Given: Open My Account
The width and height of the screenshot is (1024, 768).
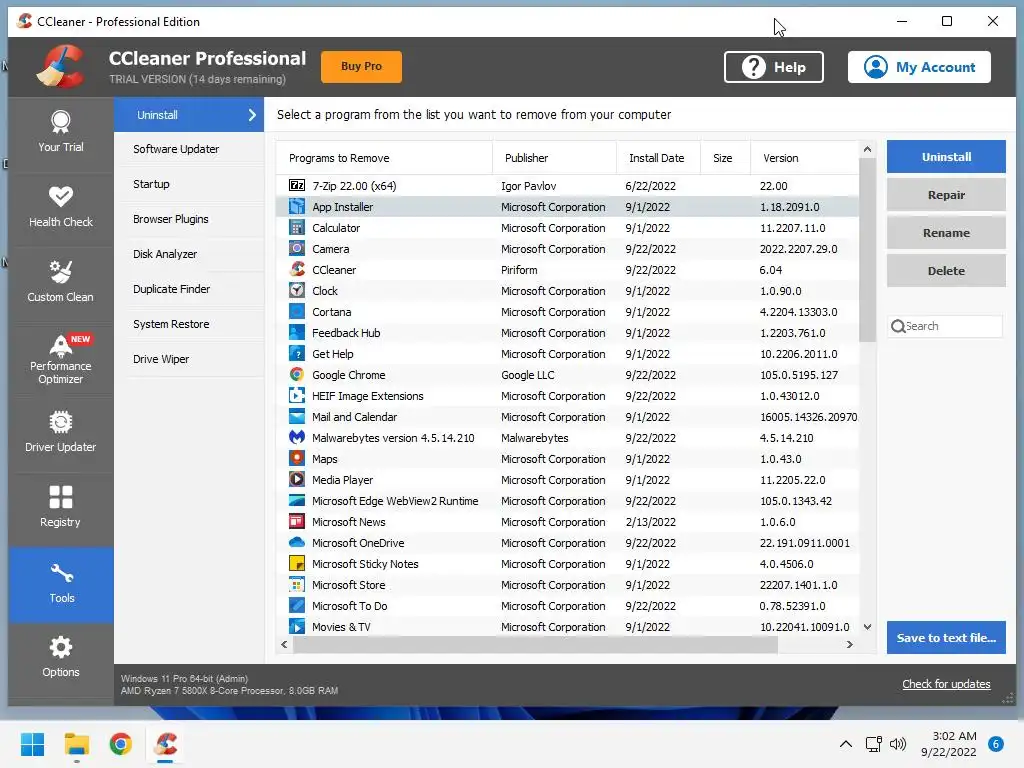Looking at the screenshot, I should 919,67.
